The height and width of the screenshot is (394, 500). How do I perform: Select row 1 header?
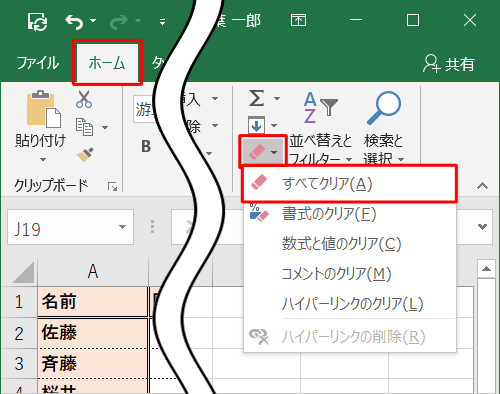(19, 302)
